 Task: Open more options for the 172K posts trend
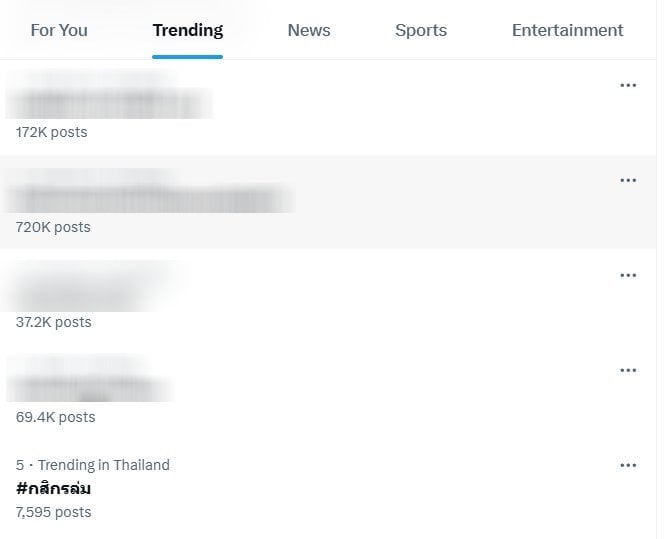(628, 85)
